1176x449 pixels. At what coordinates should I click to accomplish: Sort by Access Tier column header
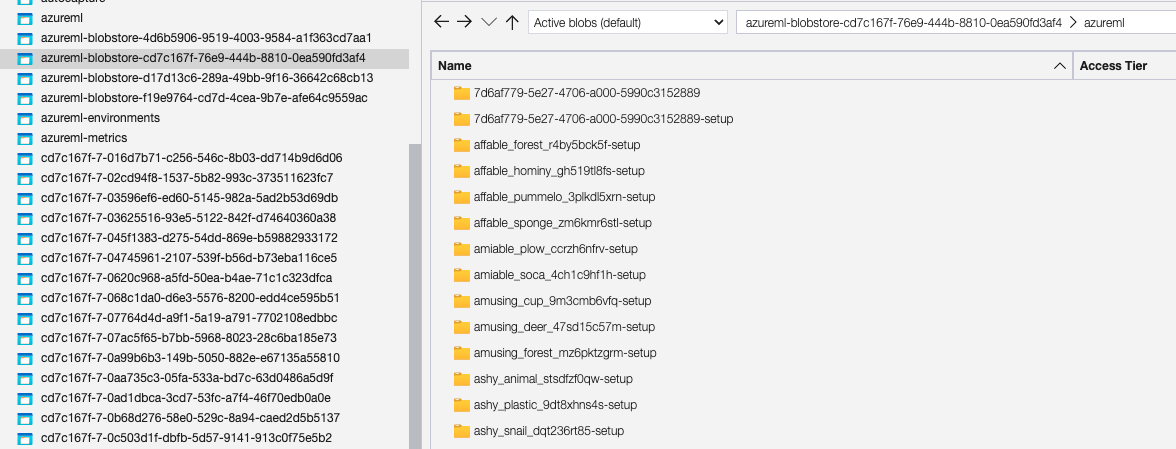coord(1124,66)
